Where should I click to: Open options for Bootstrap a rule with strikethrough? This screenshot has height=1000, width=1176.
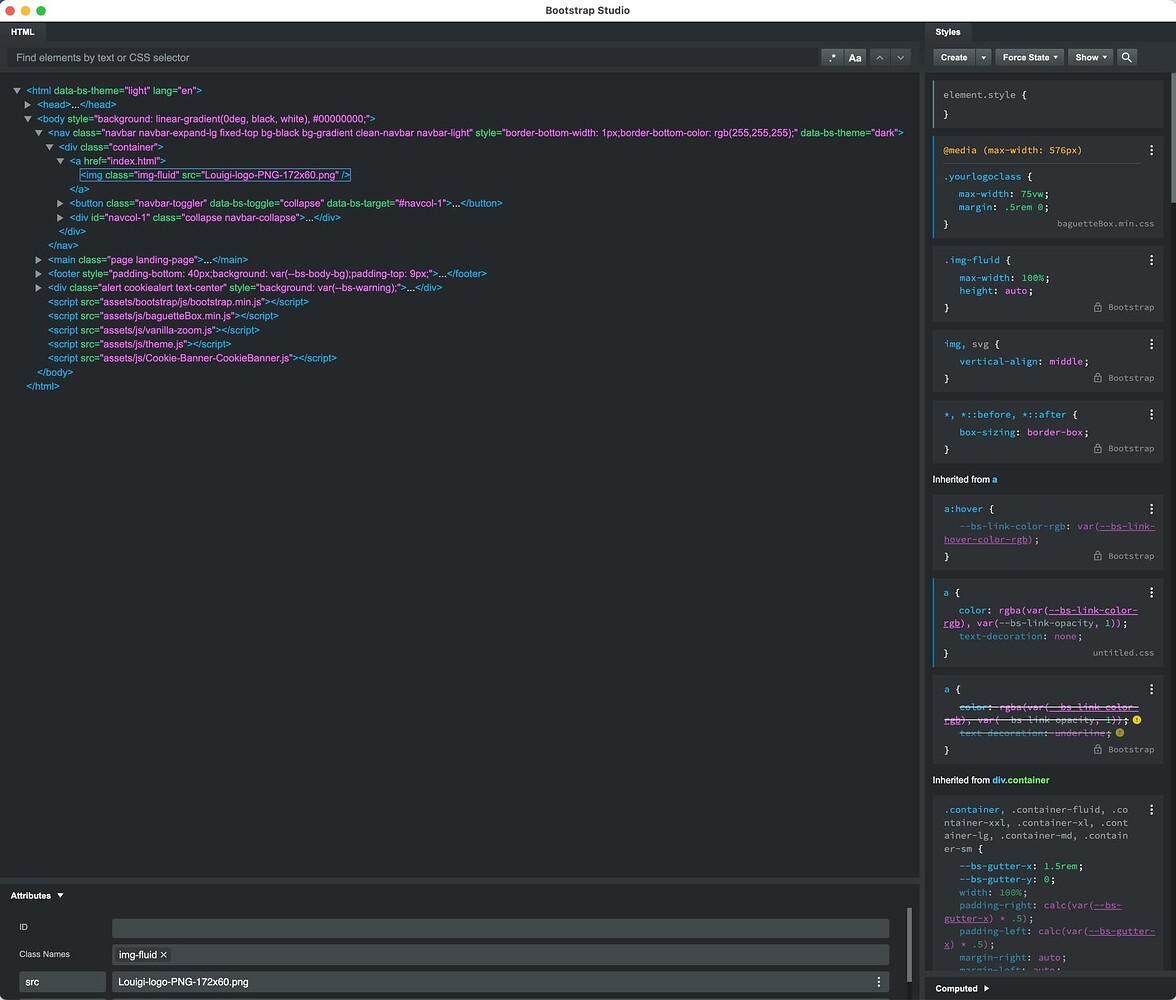1151,689
